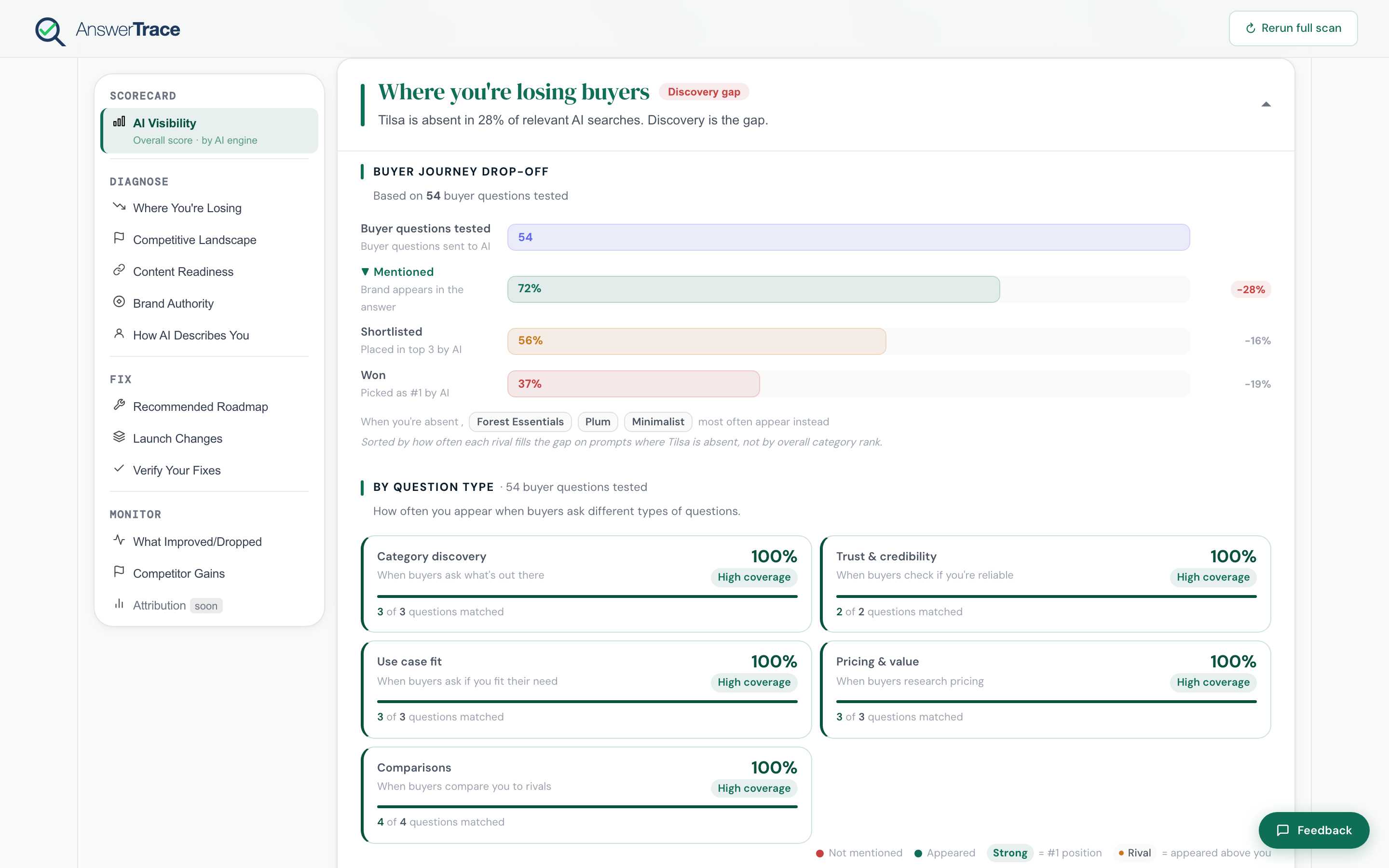The width and height of the screenshot is (1389, 868).
Task: Click the Attribution chart icon
Action: coord(119,603)
